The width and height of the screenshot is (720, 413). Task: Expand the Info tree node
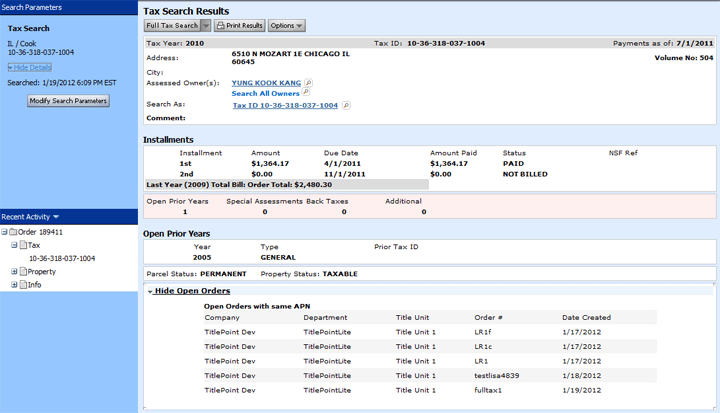coord(14,285)
